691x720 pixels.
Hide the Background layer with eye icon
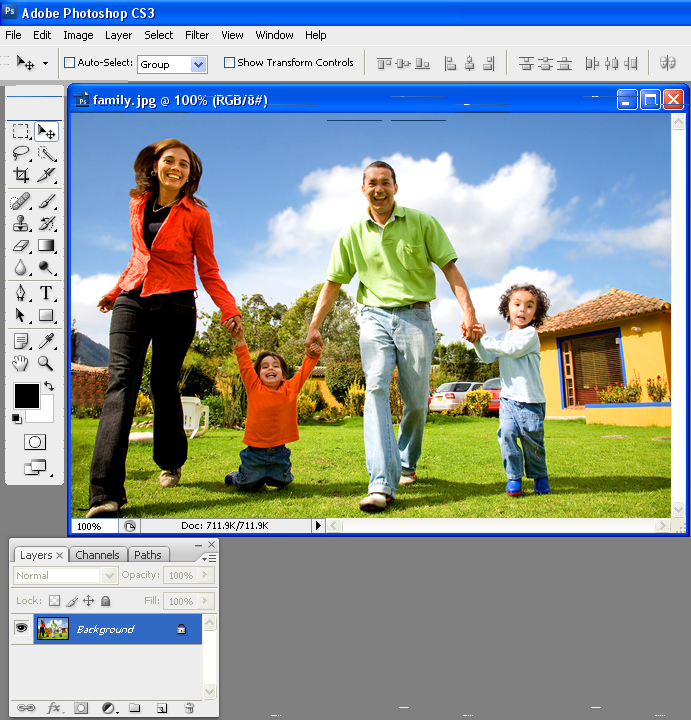[21, 628]
